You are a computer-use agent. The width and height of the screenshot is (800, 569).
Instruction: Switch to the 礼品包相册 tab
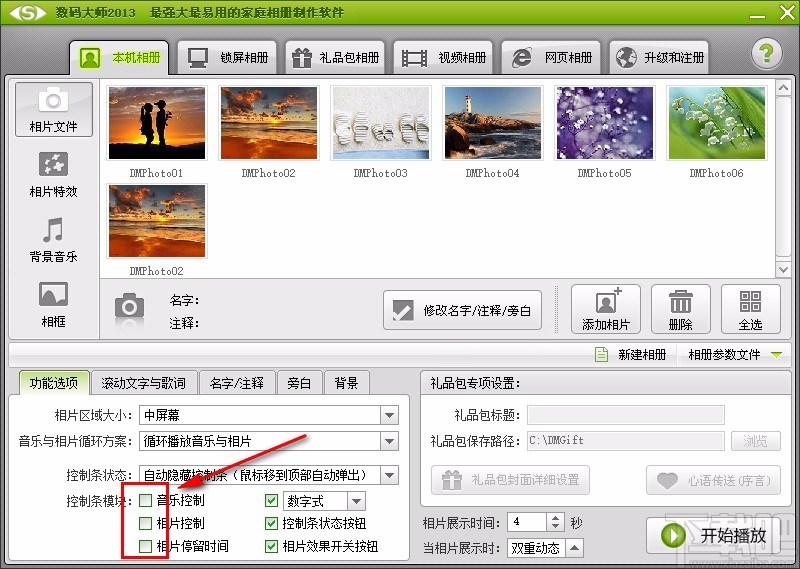[x=335, y=57]
